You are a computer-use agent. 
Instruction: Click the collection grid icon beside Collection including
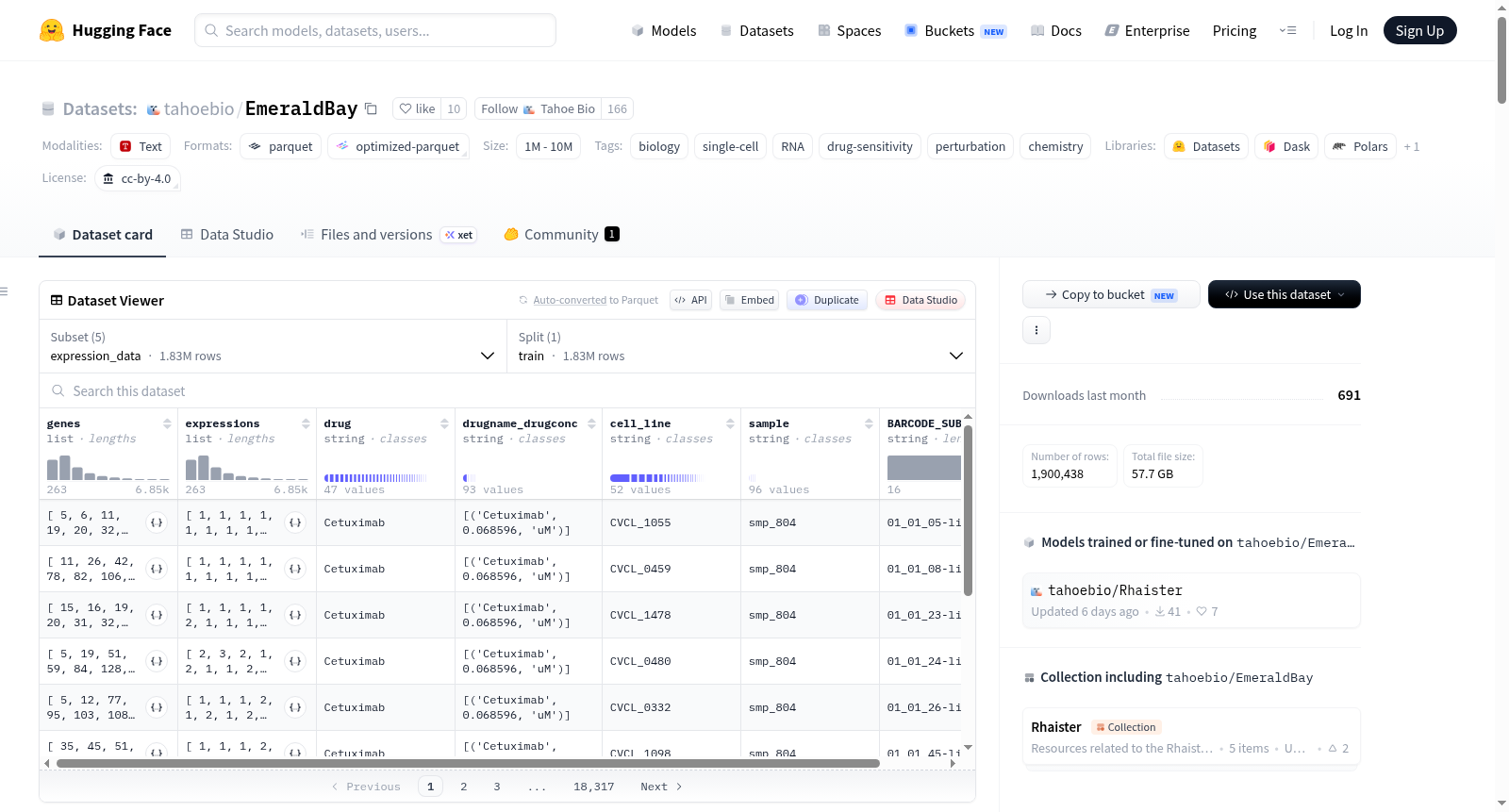1029,677
